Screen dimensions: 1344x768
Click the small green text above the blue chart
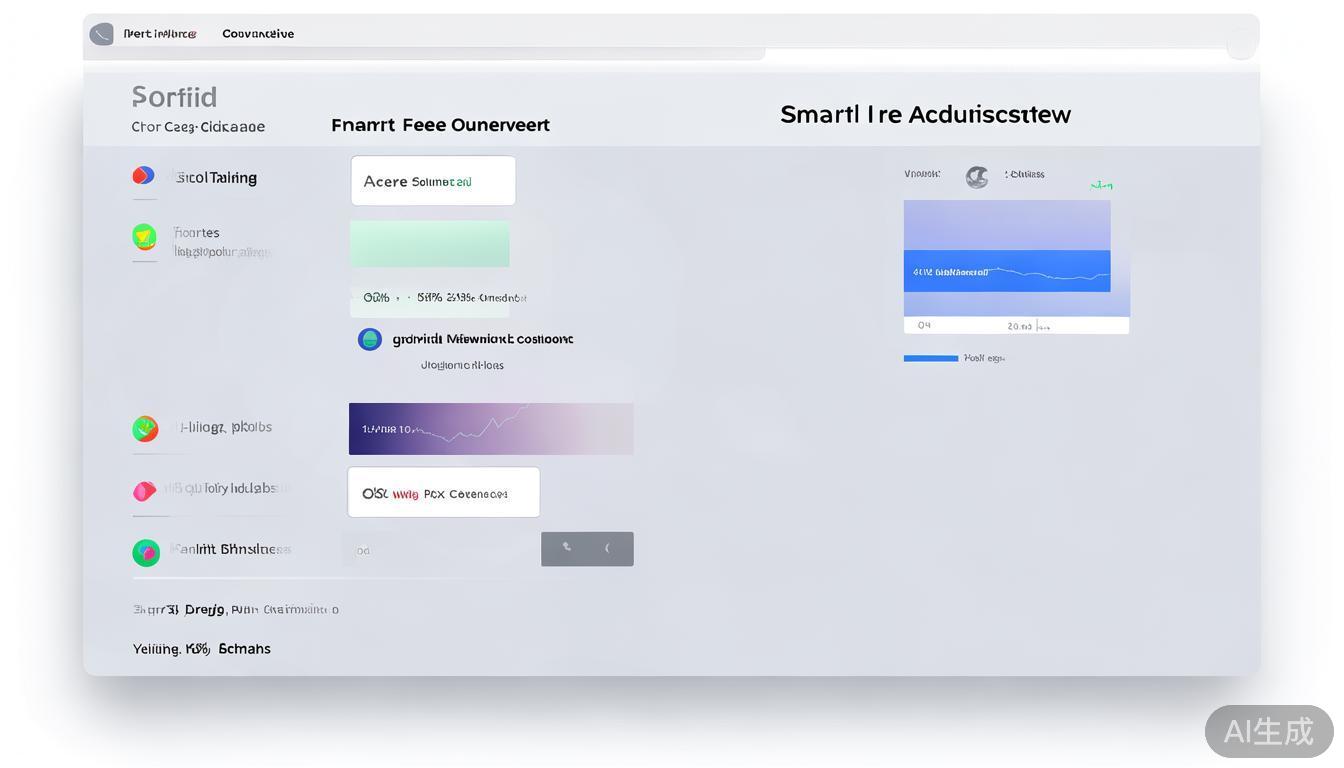click(x=1101, y=185)
